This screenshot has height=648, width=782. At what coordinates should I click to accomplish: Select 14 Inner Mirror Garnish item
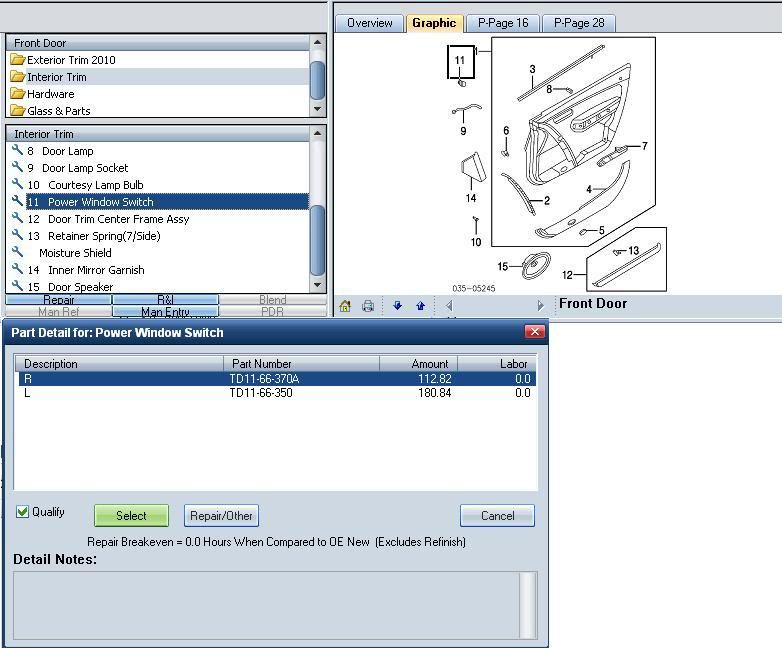tap(86, 270)
